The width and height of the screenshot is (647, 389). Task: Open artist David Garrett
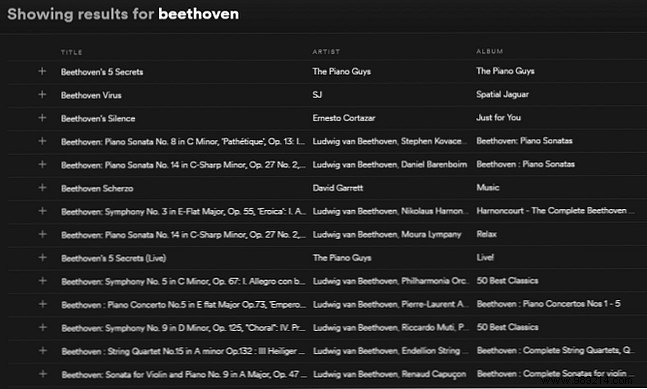[x=338, y=188]
